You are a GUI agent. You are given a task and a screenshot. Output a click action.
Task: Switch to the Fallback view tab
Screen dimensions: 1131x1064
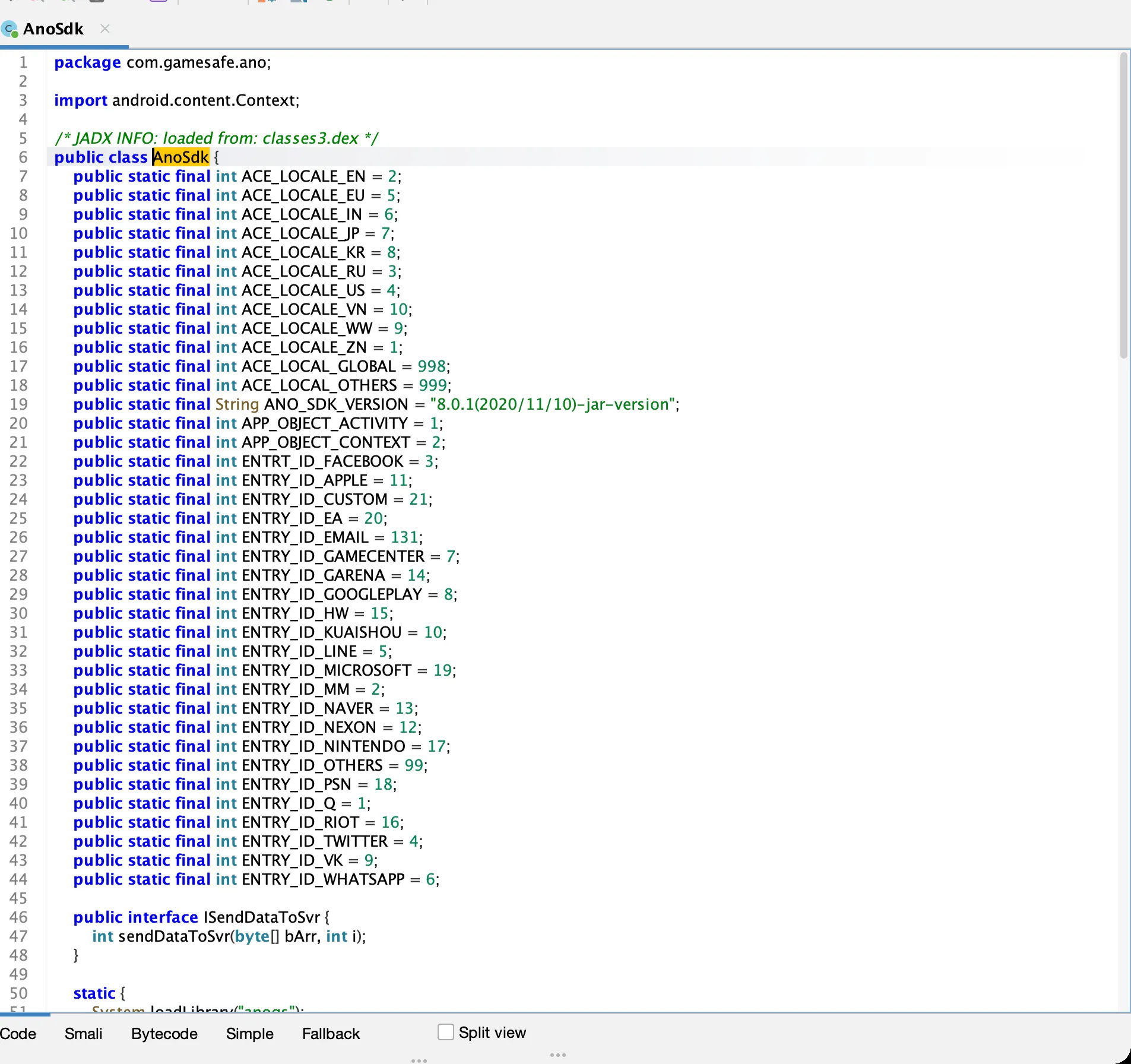[x=331, y=1034]
